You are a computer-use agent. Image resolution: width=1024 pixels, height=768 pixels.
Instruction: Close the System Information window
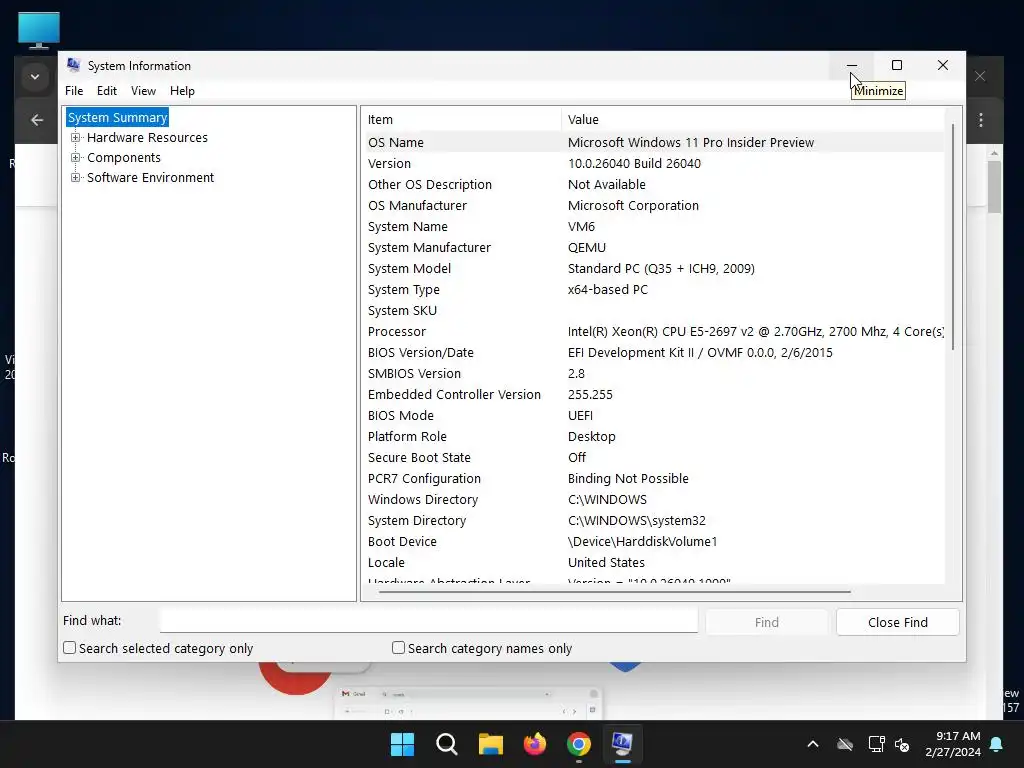click(943, 65)
